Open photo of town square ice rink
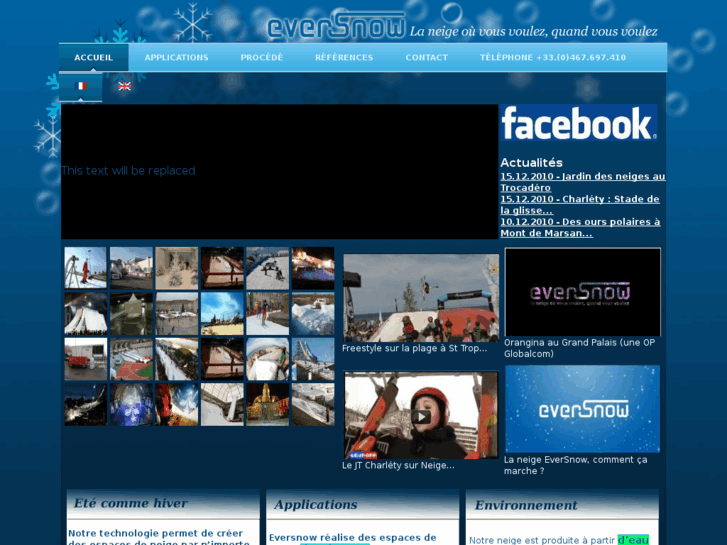 coord(177,314)
